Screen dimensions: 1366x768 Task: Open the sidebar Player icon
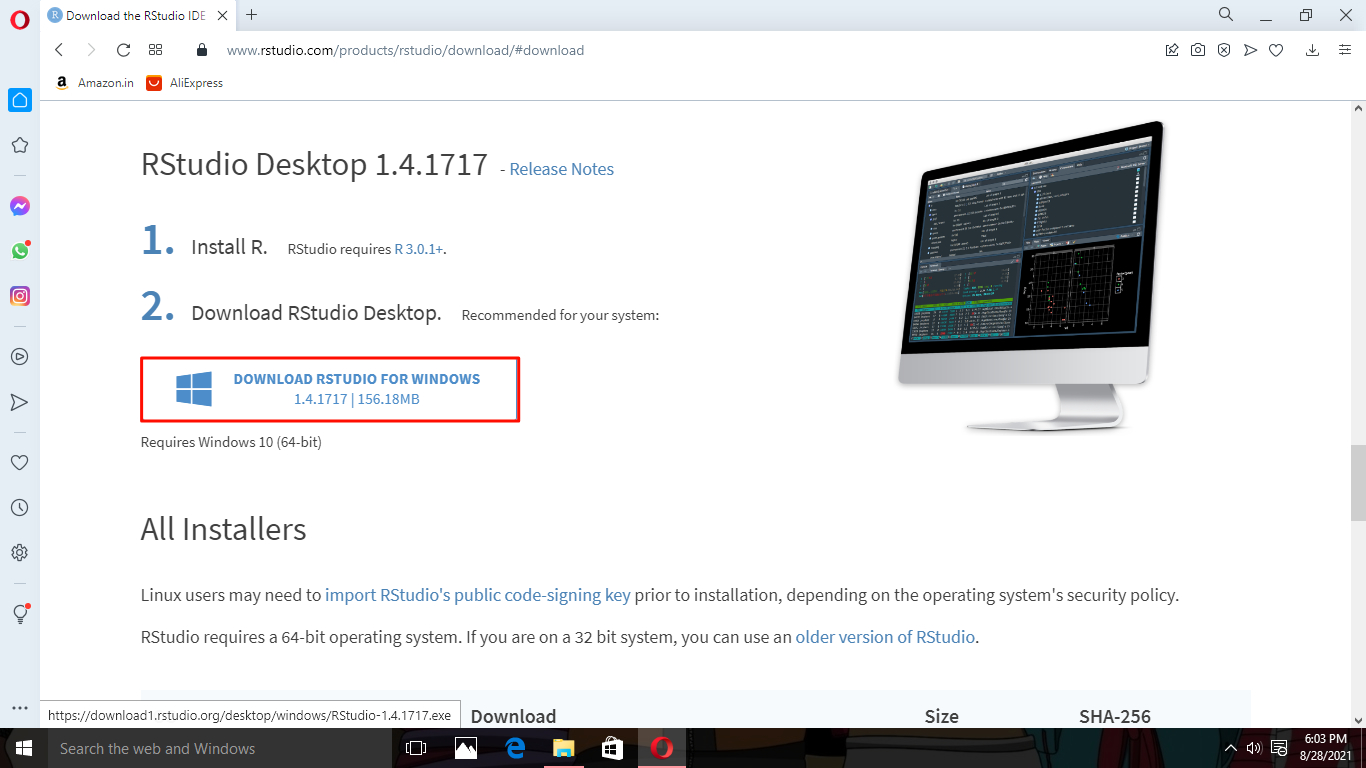pos(20,357)
